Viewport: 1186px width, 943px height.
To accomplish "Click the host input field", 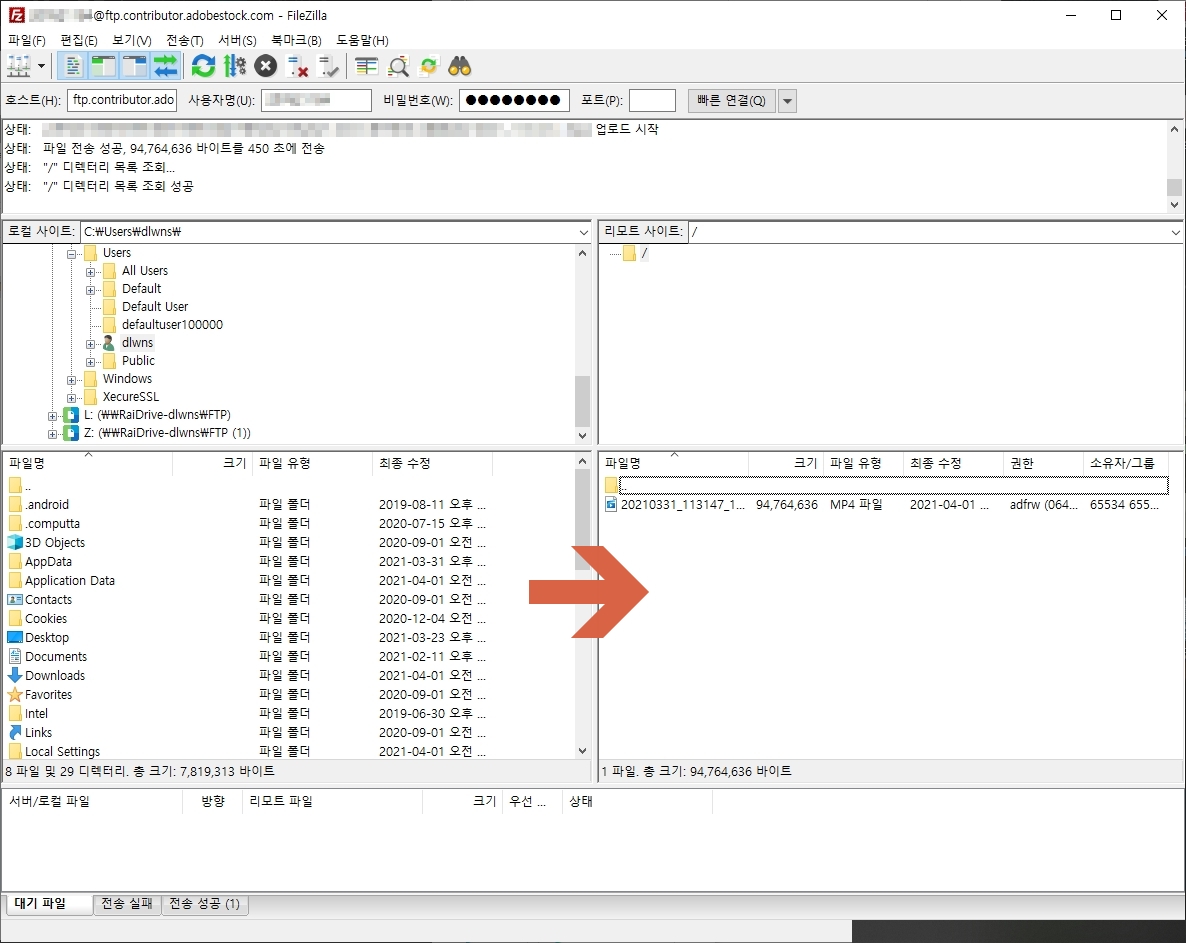I will pos(122,101).
